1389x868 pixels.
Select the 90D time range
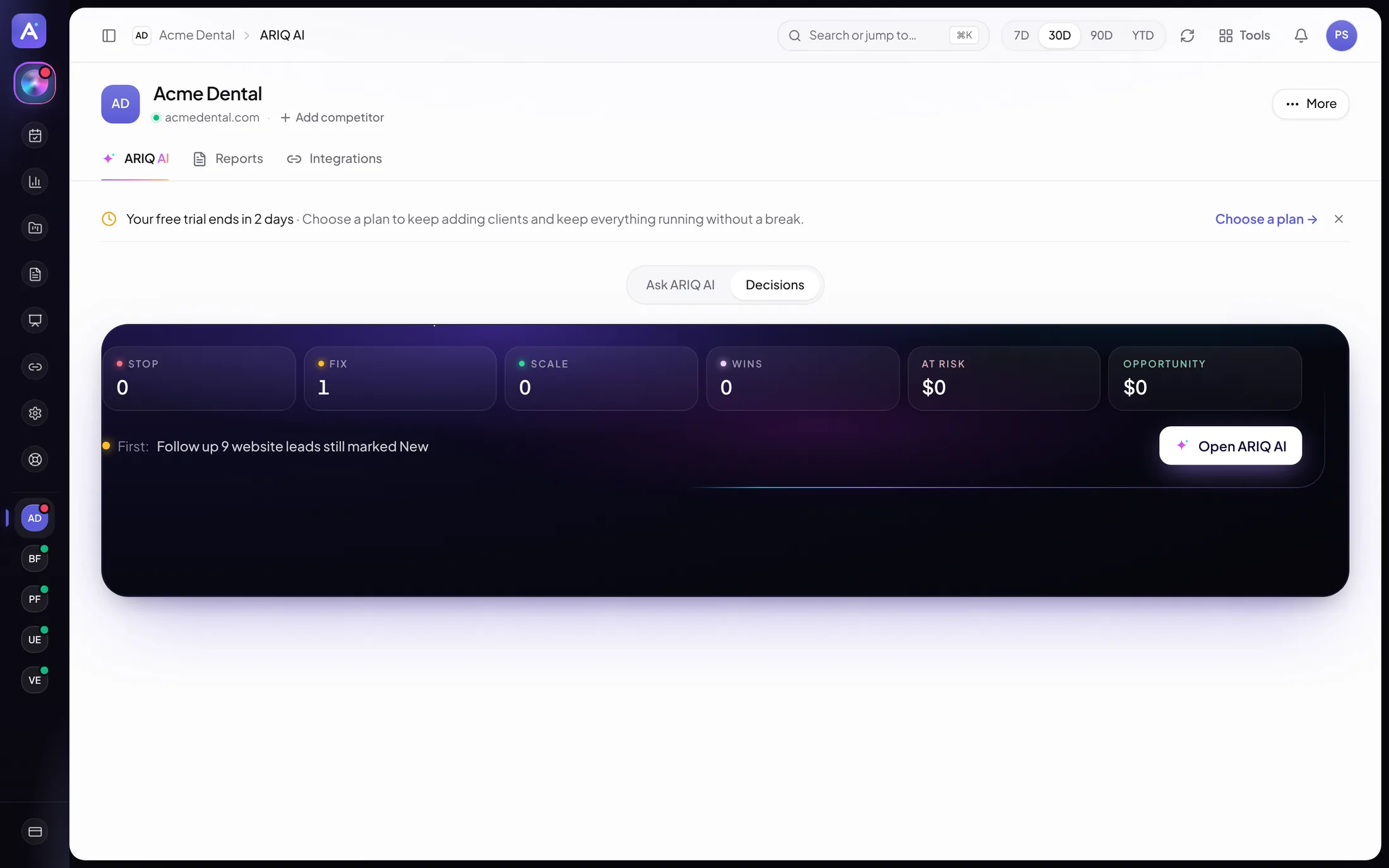tap(1101, 35)
